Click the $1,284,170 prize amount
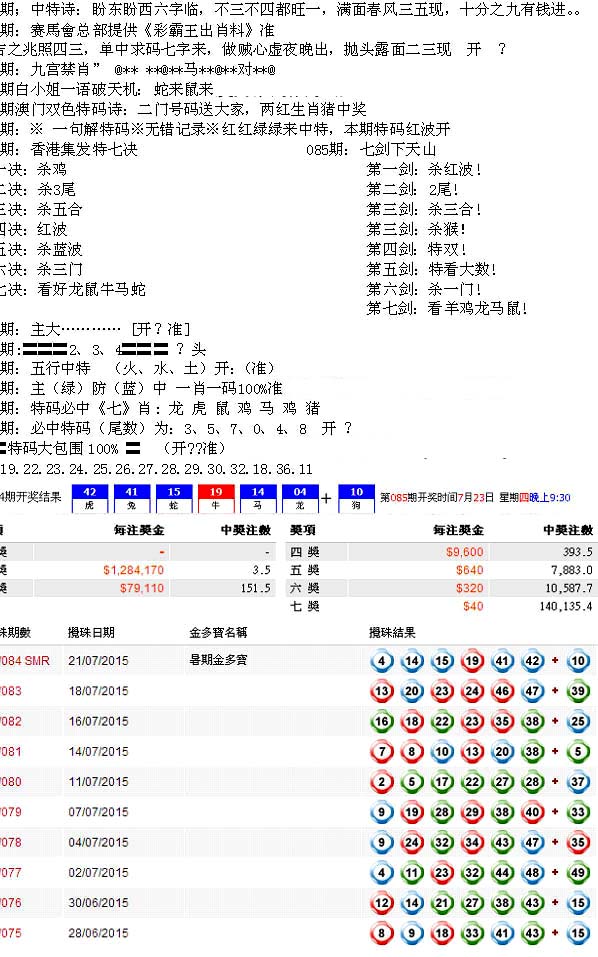The image size is (598, 957). point(134,570)
